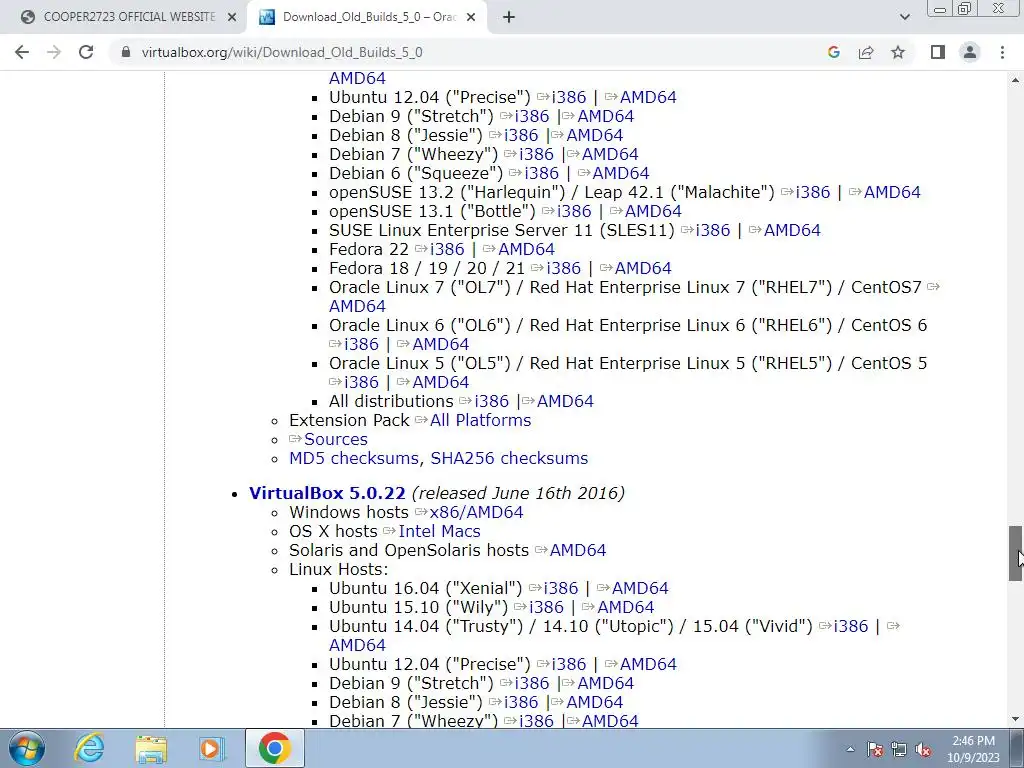
Task: Download Ubuntu 14.04 Trusty i386 for 5.0.22
Action: point(850,626)
